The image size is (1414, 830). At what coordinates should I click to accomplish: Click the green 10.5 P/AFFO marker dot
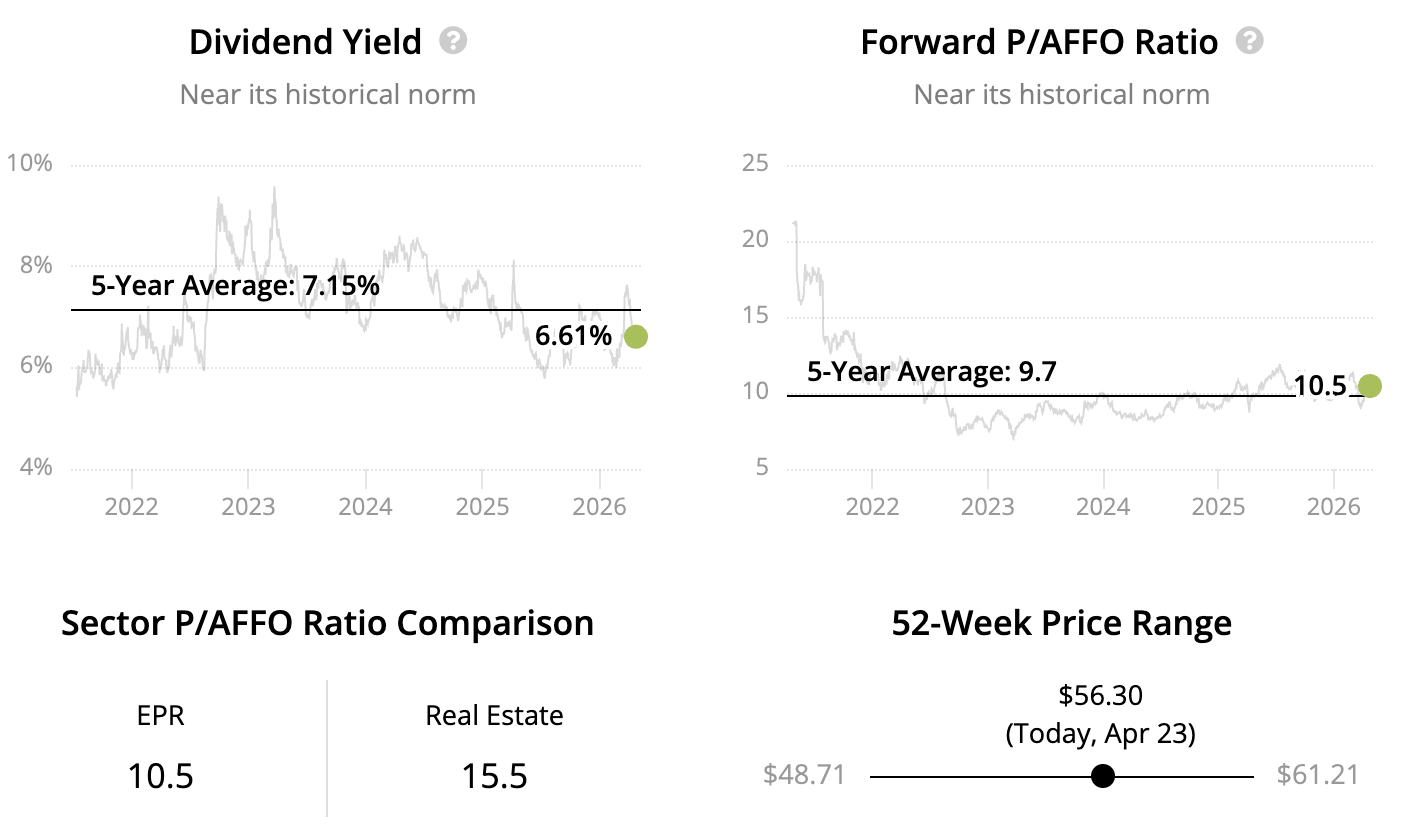1370,386
